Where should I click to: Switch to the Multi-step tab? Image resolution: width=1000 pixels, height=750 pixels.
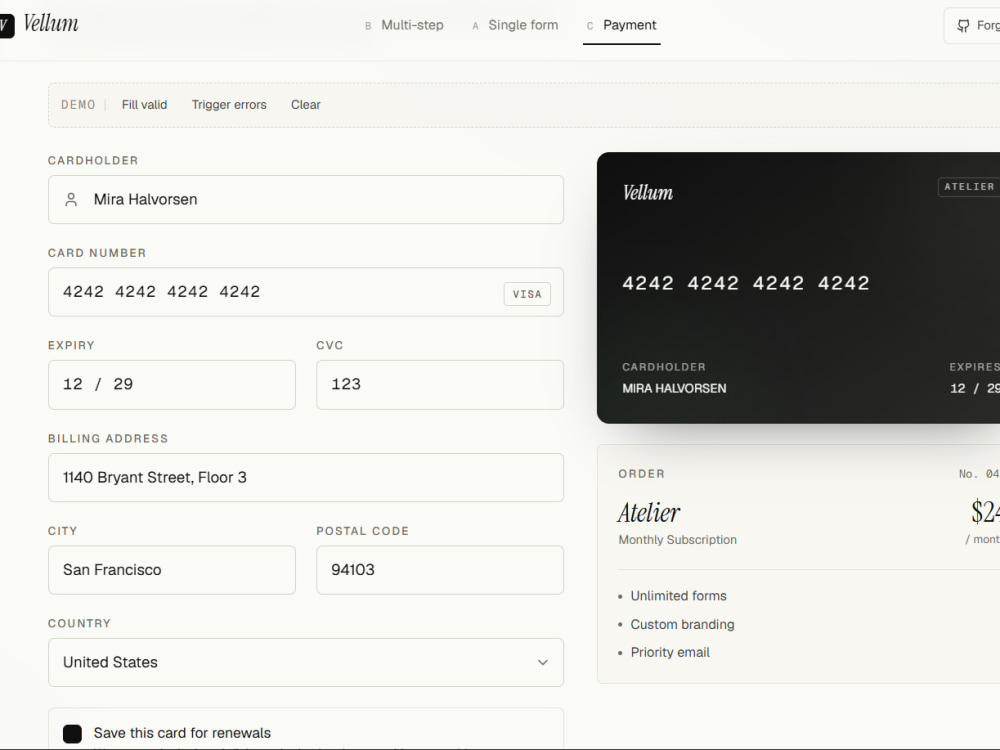[x=404, y=26]
